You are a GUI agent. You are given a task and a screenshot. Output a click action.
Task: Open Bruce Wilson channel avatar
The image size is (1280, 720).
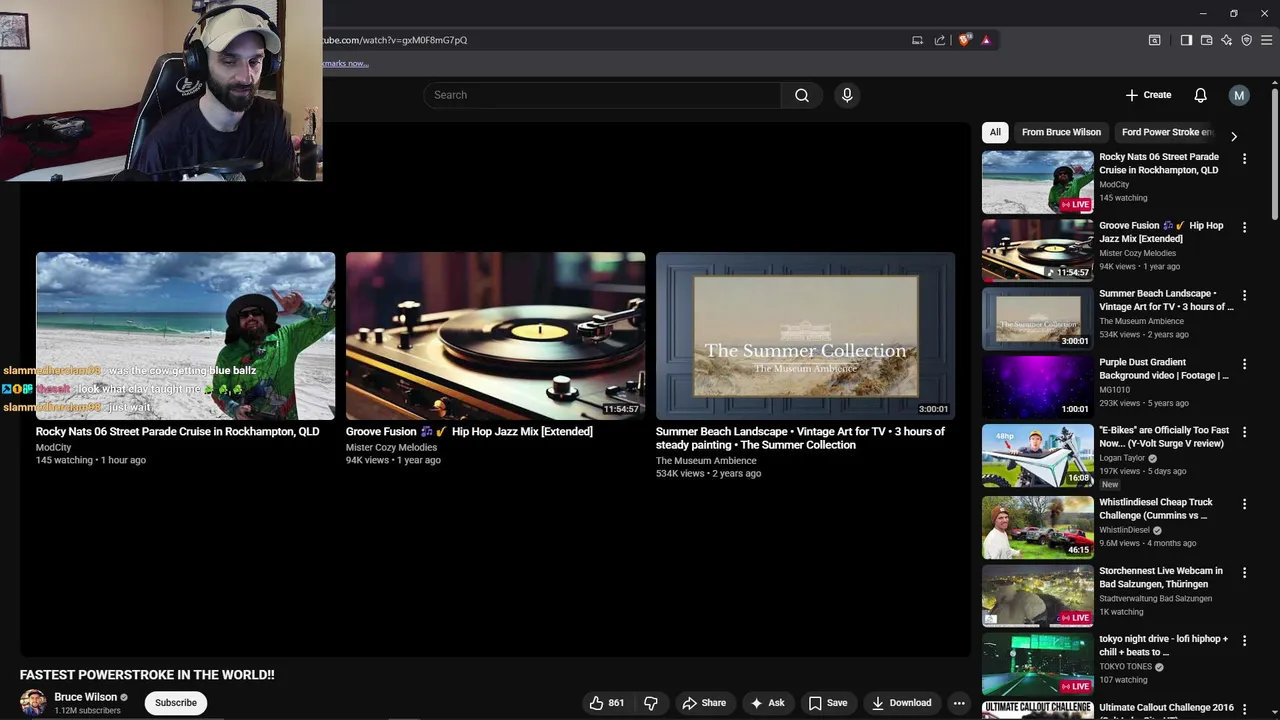[x=33, y=702]
